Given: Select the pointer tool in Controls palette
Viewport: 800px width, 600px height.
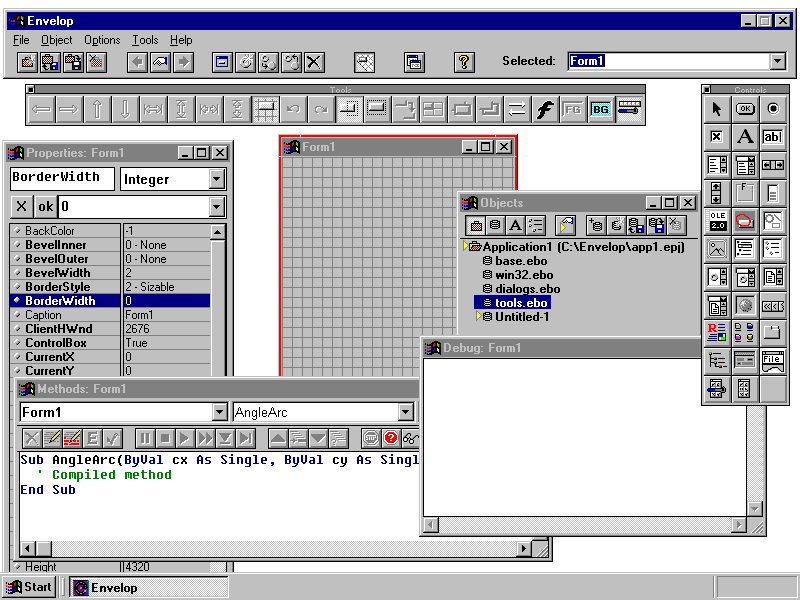Looking at the screenshot, I should [717, 109].
